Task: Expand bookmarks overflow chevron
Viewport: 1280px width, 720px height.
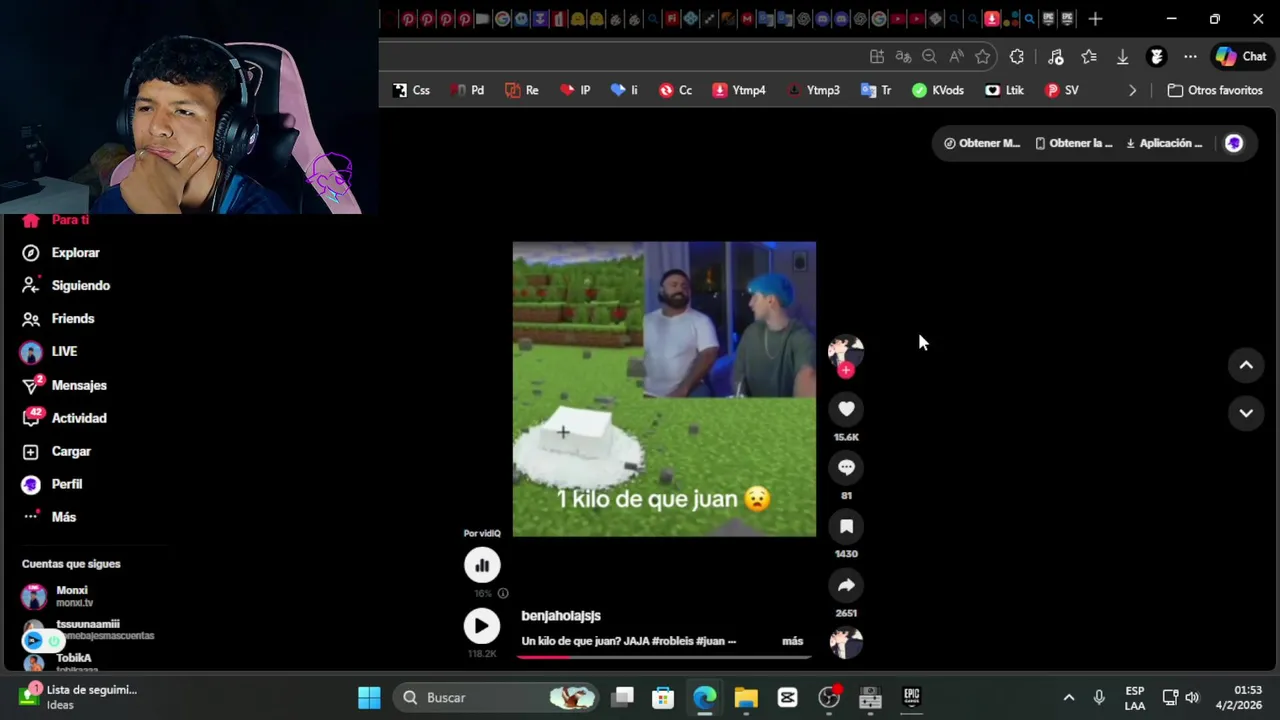Action: tap(1132, 90)
